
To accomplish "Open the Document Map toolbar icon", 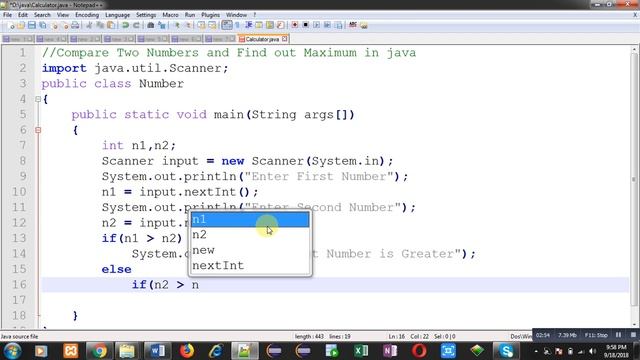I will tap(269, 25).
